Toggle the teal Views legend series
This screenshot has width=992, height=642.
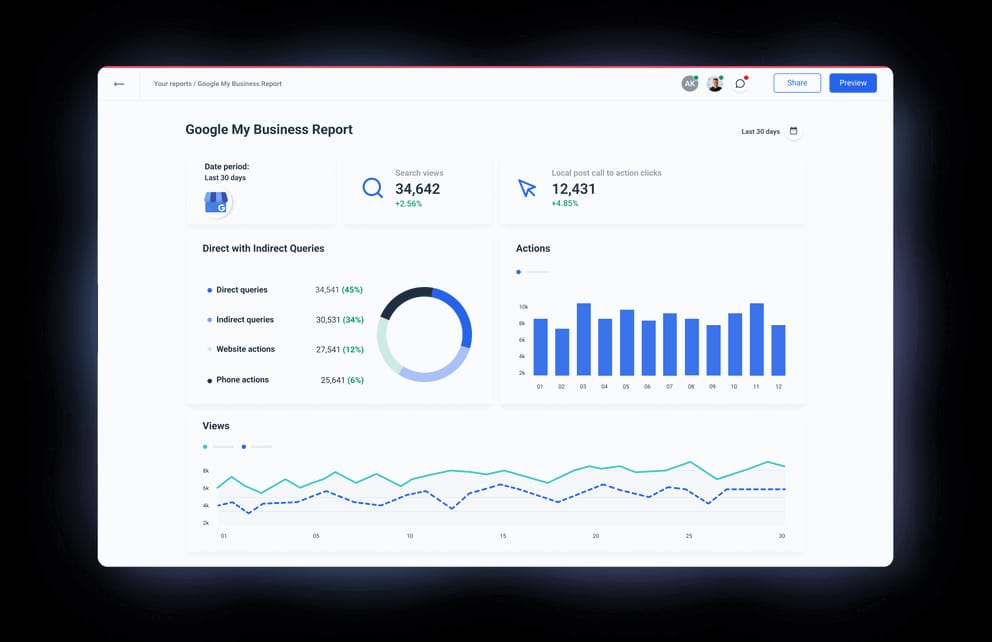(x=218, y=447)
